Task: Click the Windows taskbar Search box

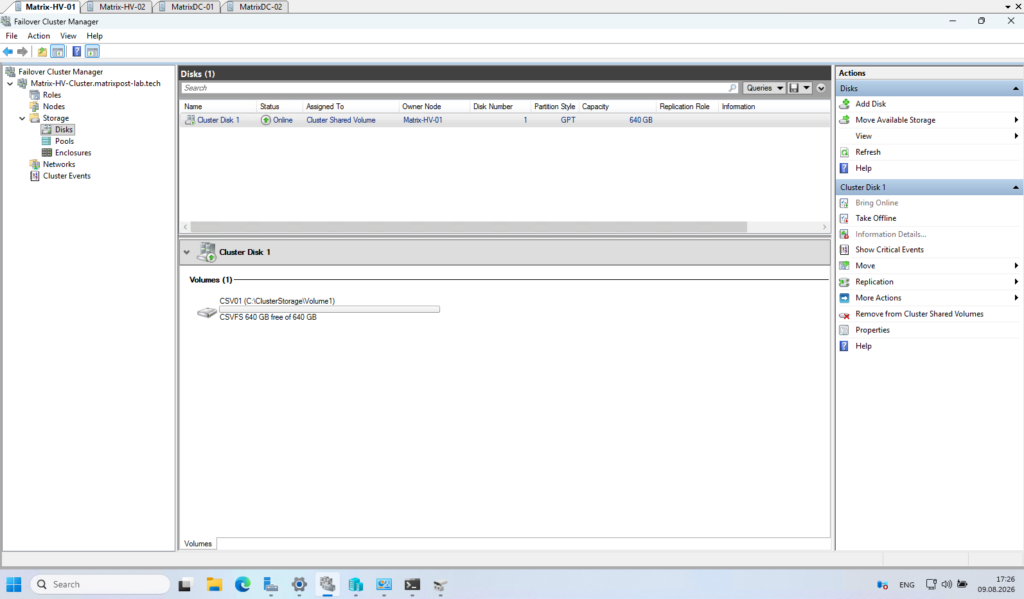Action: (x=101, y=585)
